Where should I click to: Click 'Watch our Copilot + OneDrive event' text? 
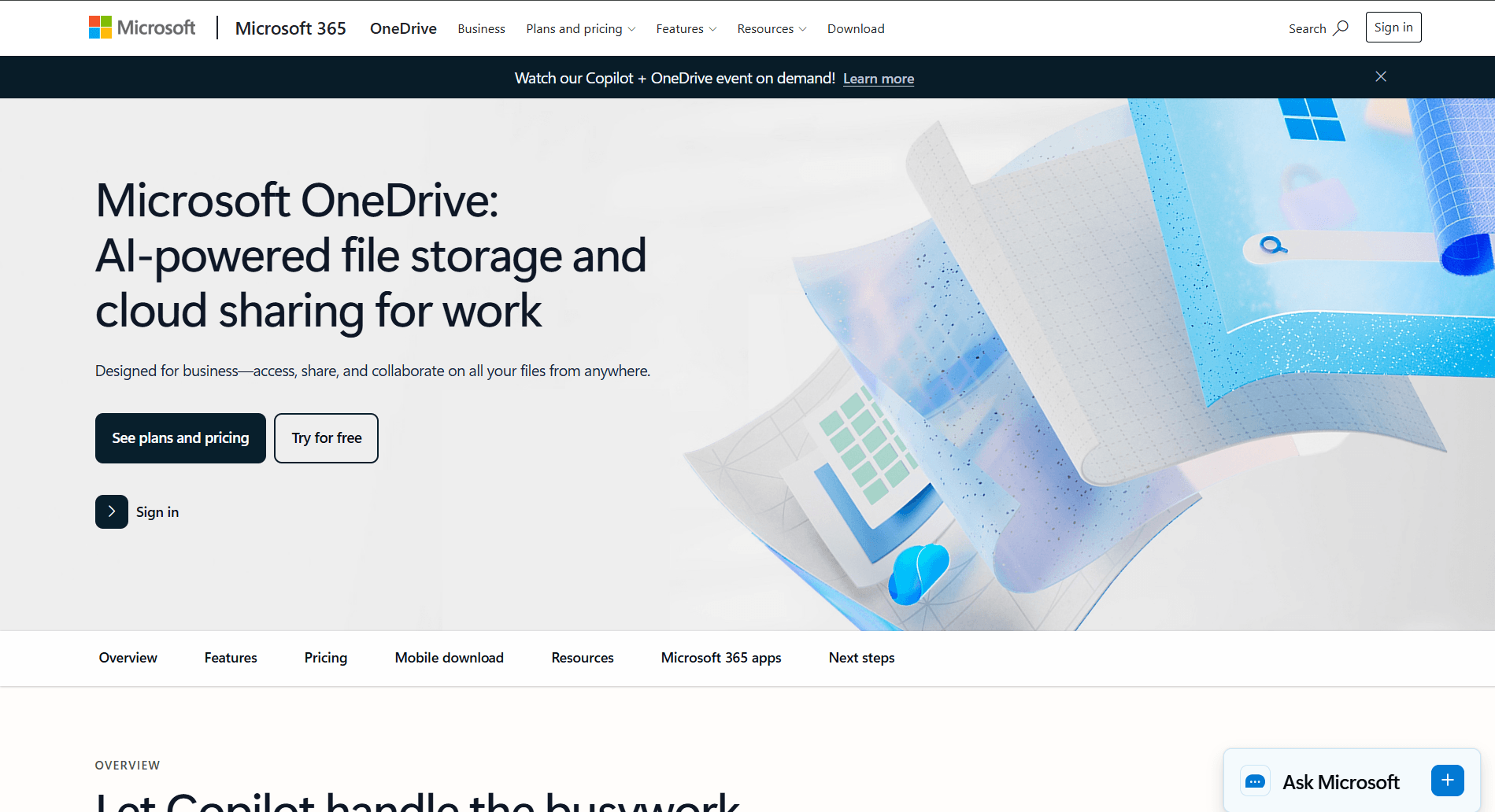[x=675, y=78]
